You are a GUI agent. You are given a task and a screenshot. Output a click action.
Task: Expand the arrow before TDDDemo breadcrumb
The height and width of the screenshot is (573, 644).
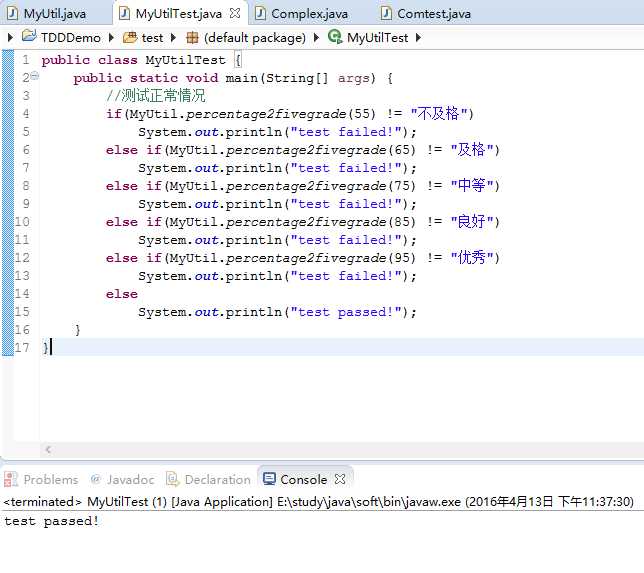pos(10,38)
